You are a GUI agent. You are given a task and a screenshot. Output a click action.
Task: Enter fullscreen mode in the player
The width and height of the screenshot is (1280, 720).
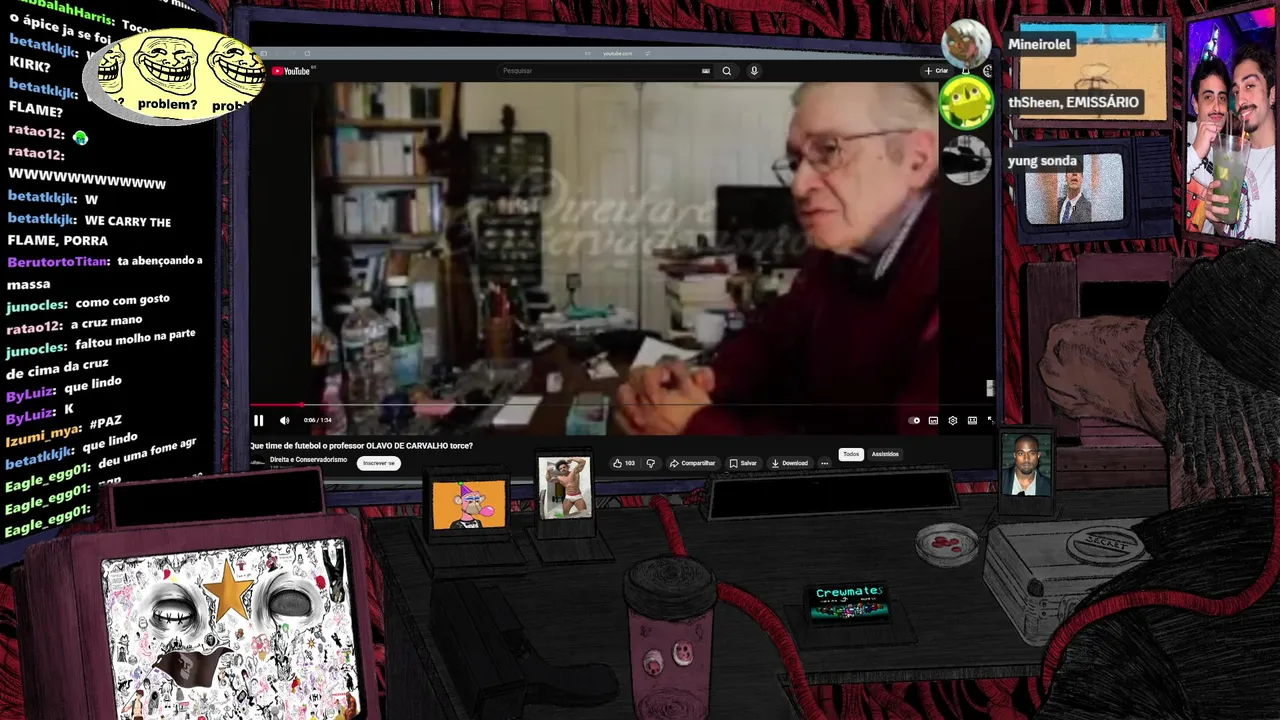(x=990, y=421)
